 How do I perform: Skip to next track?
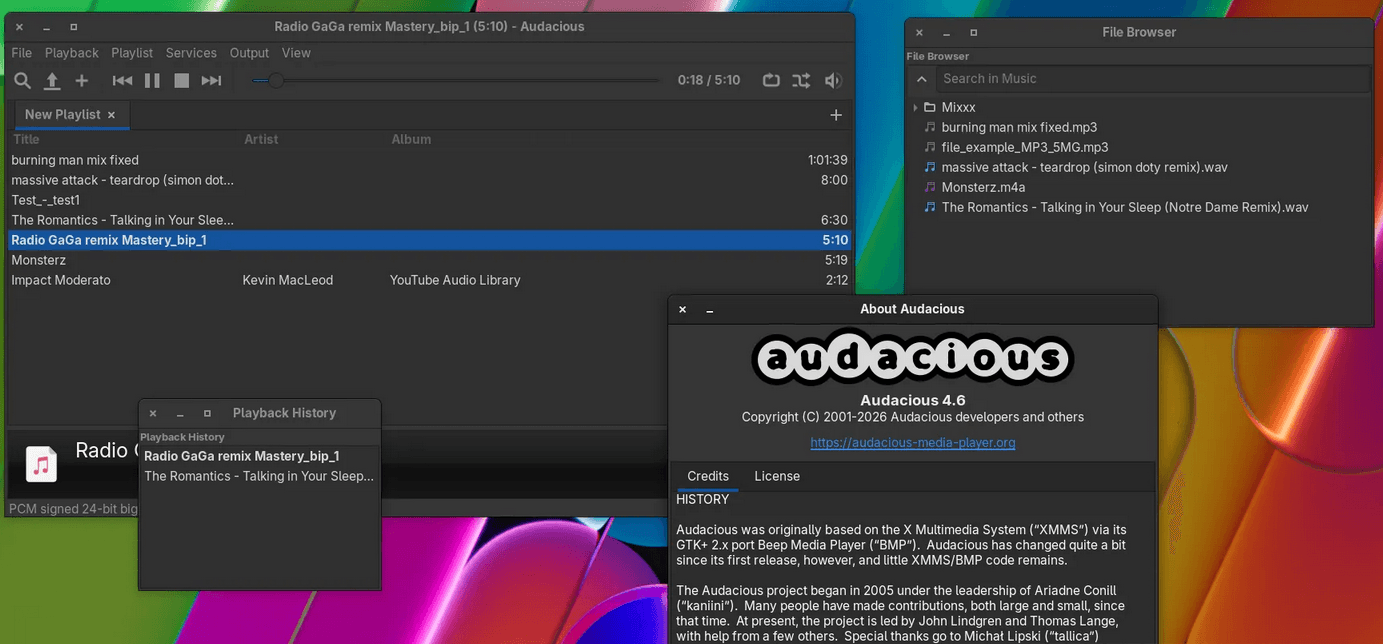211,81
